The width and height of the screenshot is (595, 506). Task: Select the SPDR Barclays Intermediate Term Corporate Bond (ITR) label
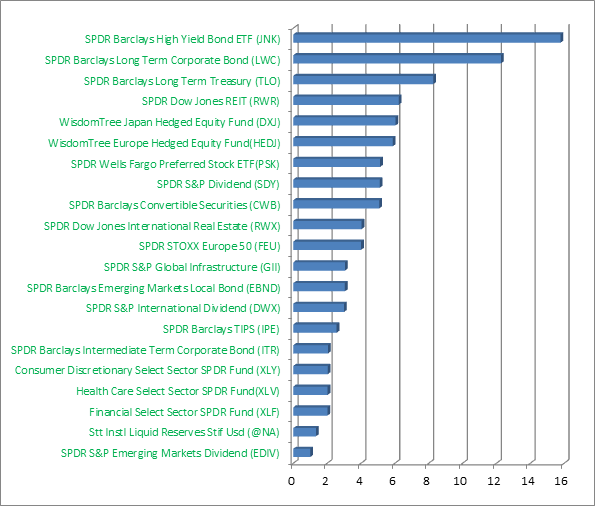145,350
